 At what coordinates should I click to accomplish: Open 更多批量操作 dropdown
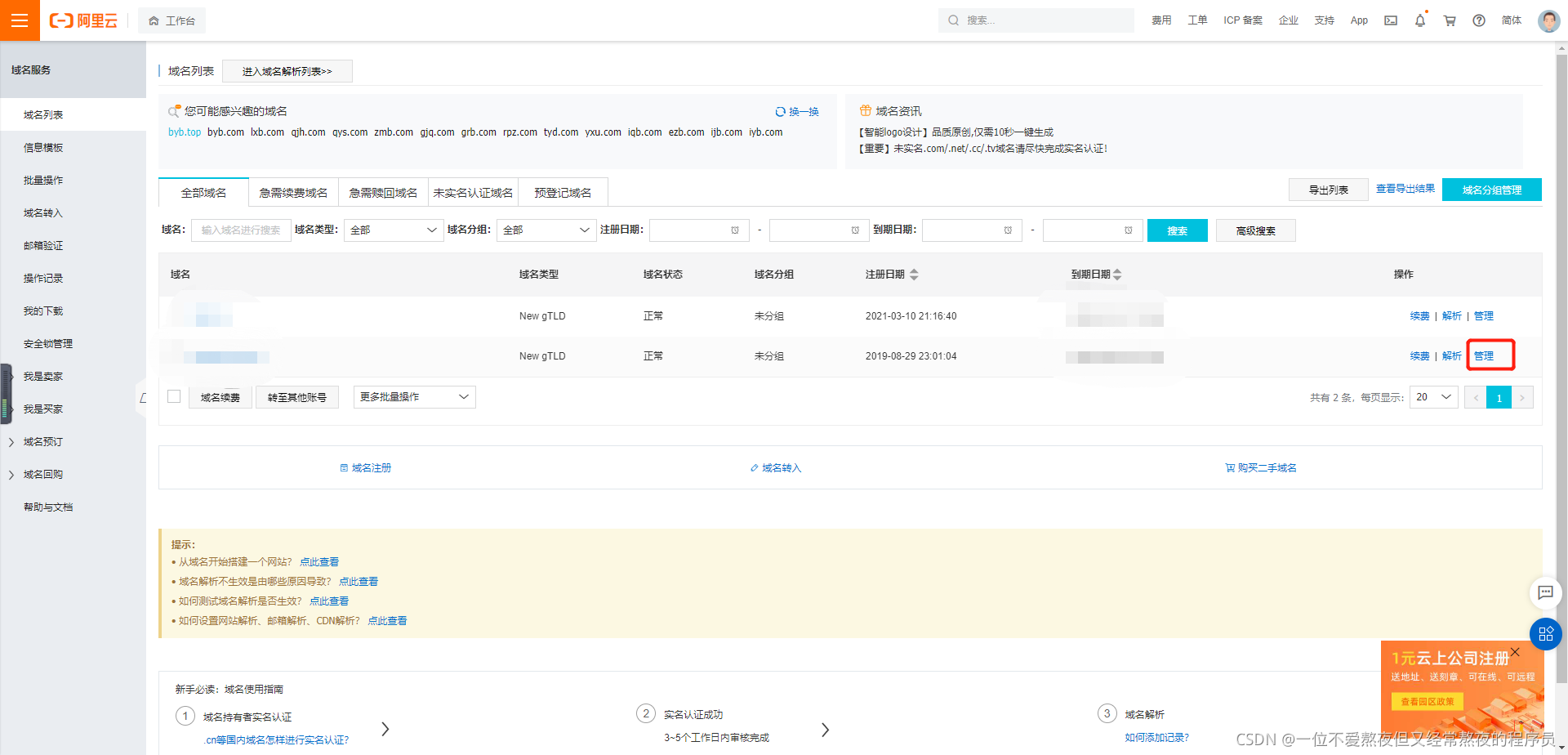(415, 397)
